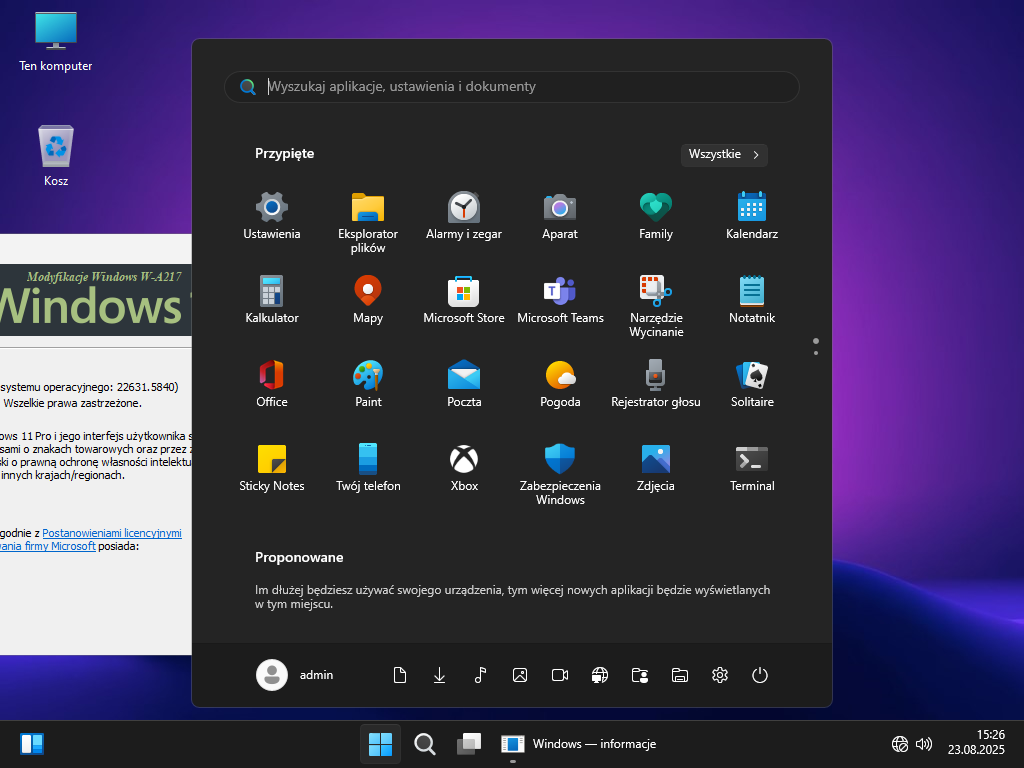Click the Power button in Start menu
Viewport: 1024px width, 768px height.
point(760,675)
